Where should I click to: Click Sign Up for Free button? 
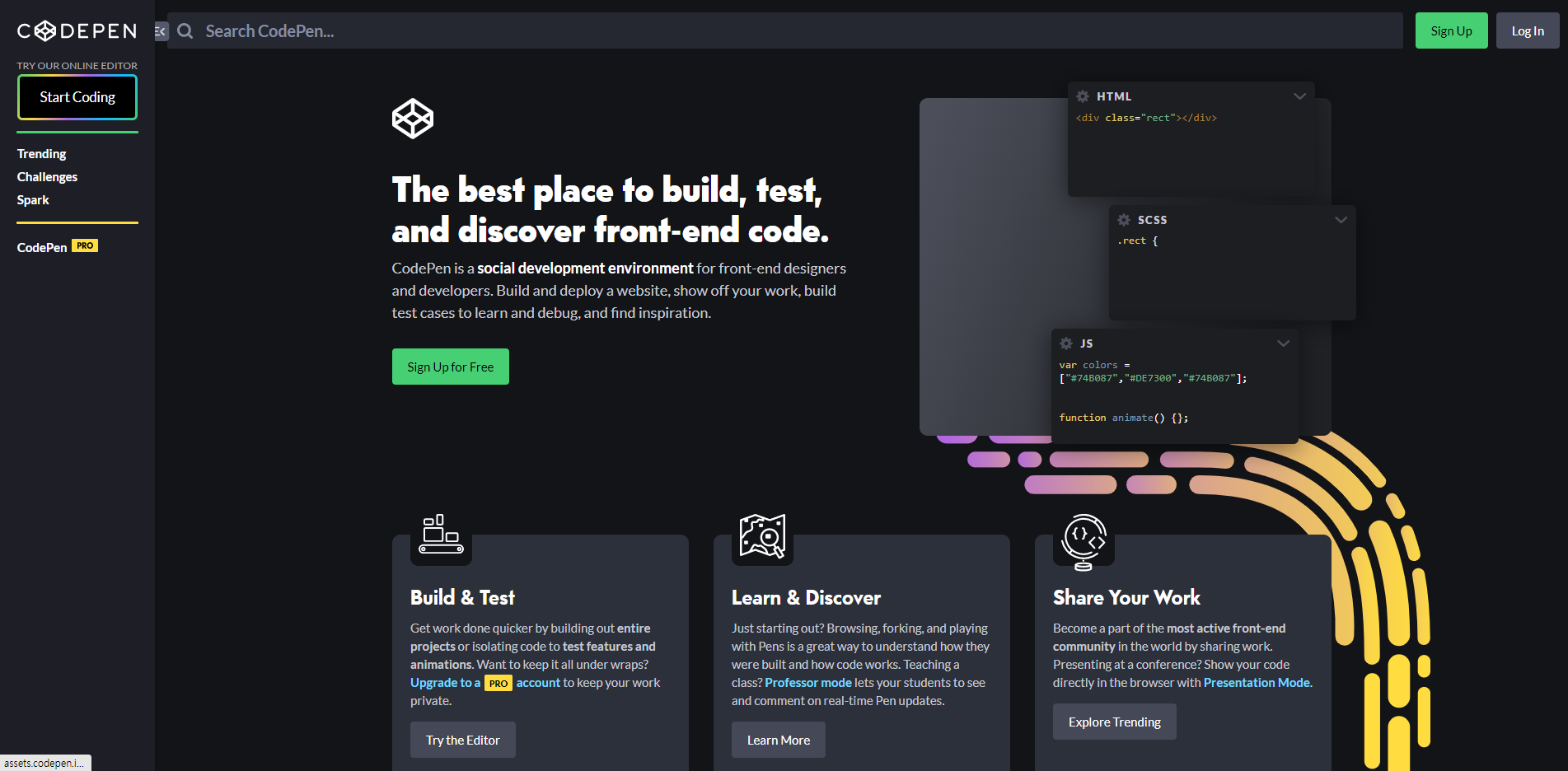451,367
